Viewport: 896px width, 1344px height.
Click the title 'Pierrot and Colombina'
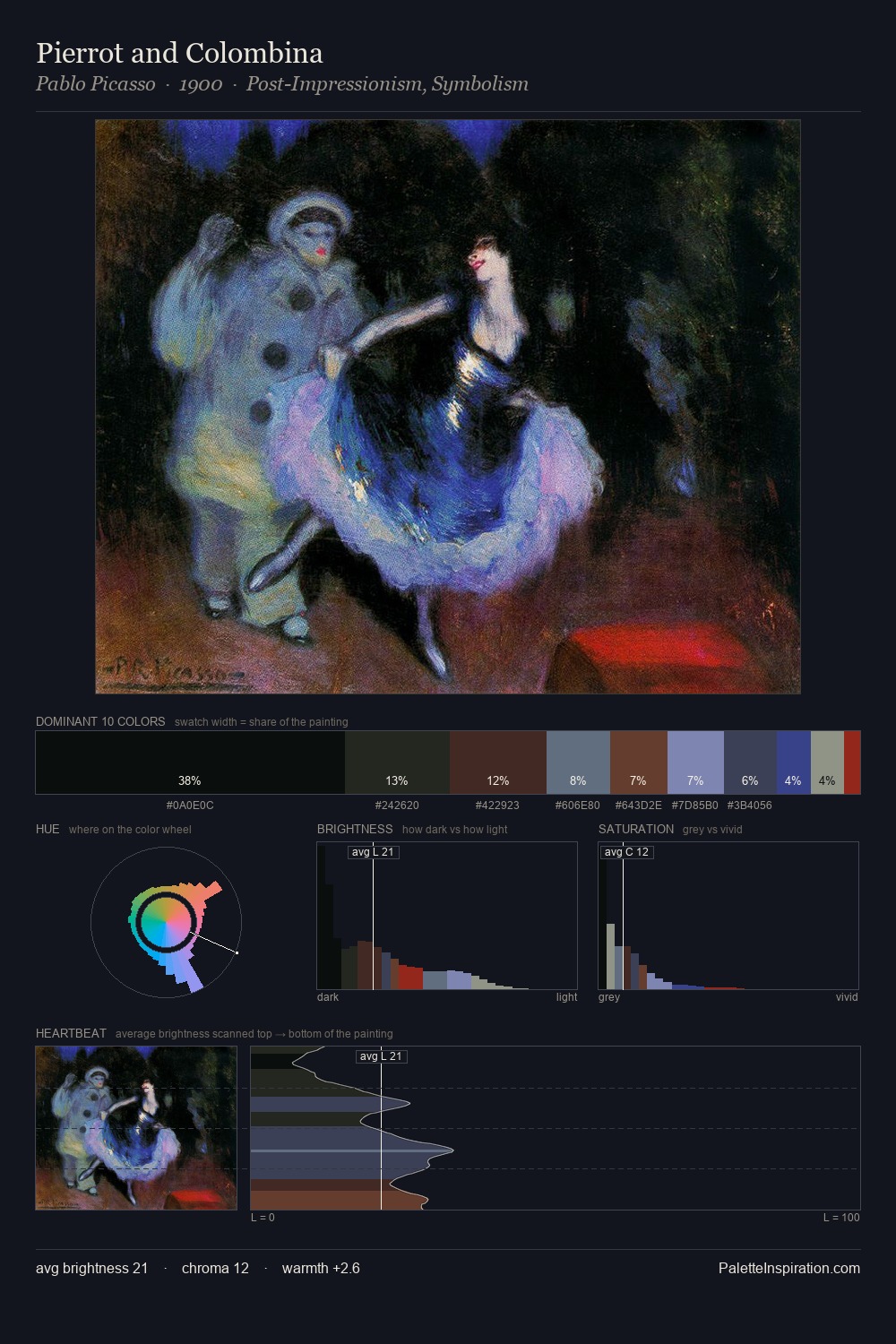click(179, 53)
